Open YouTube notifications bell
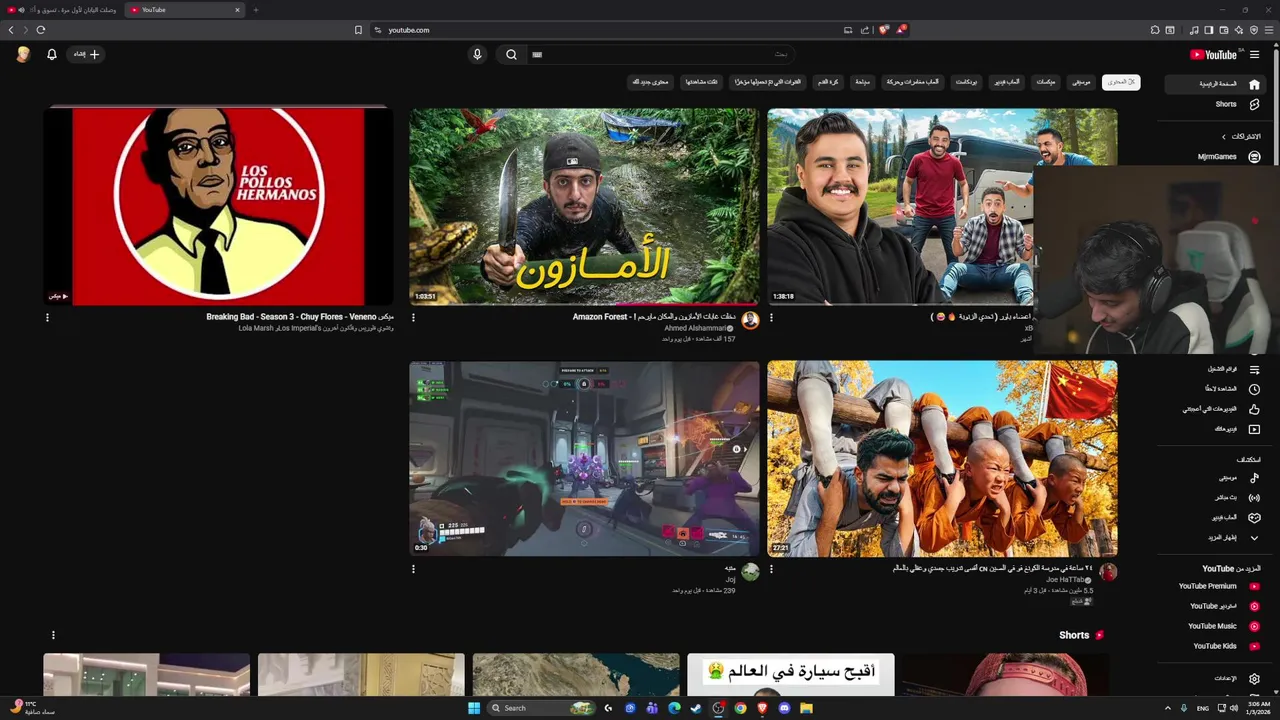 click(x=52, y=55)
